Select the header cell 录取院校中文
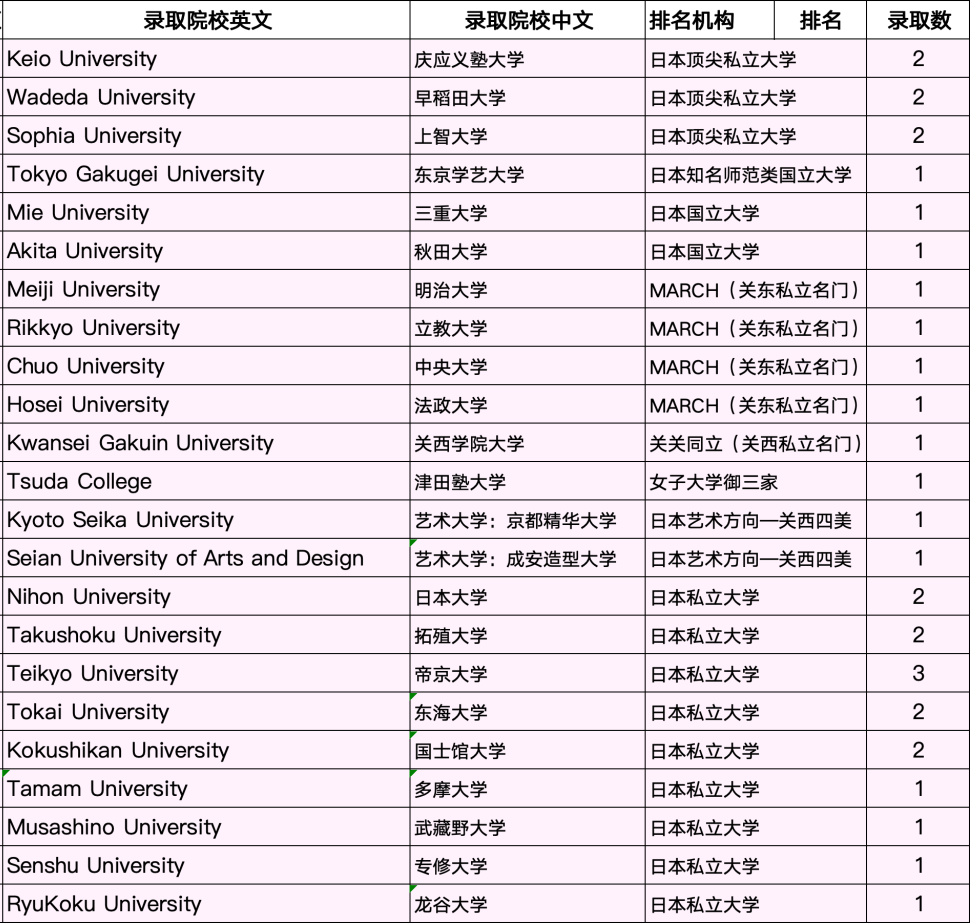The image size is (970, 923). [x=528, y=20]
